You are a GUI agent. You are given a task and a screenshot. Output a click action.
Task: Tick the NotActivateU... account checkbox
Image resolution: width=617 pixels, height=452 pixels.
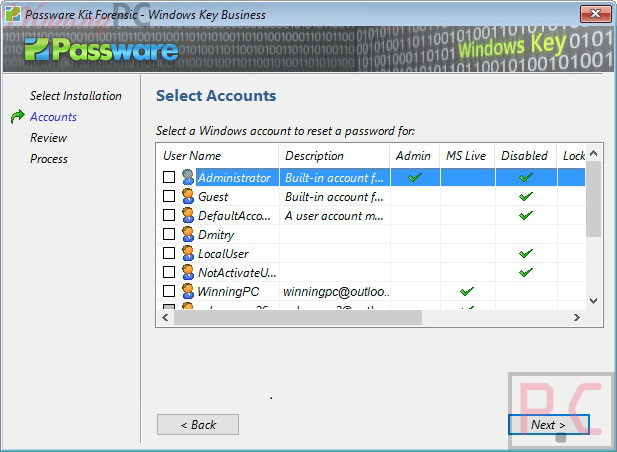click(x=169, y=272)
